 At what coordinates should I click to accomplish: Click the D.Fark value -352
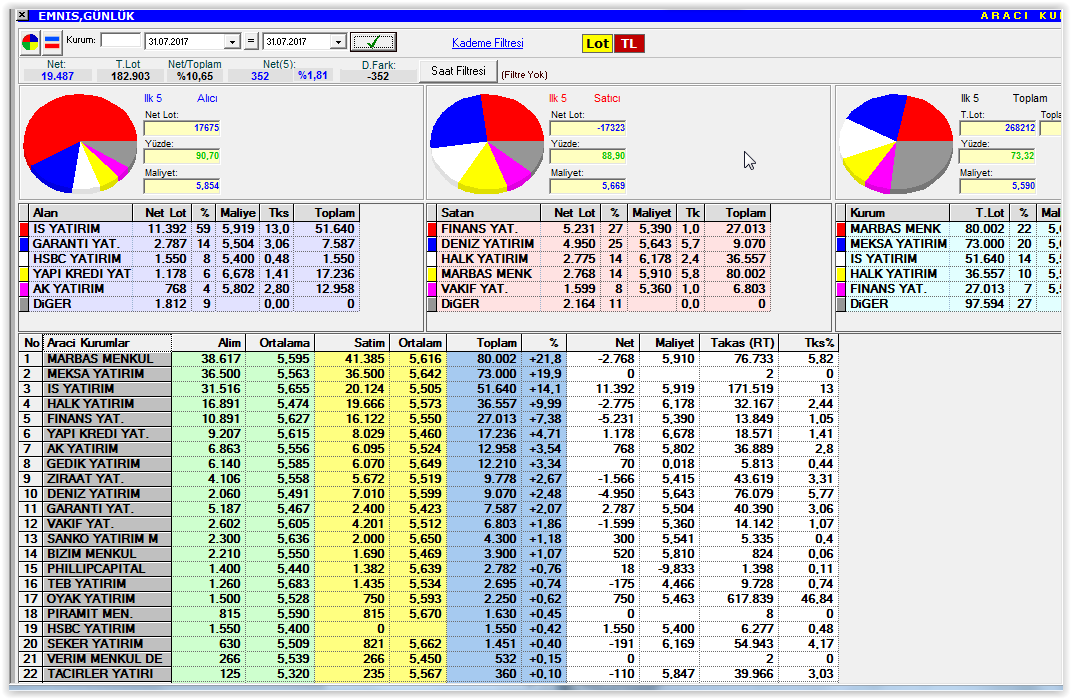(378, 77)
